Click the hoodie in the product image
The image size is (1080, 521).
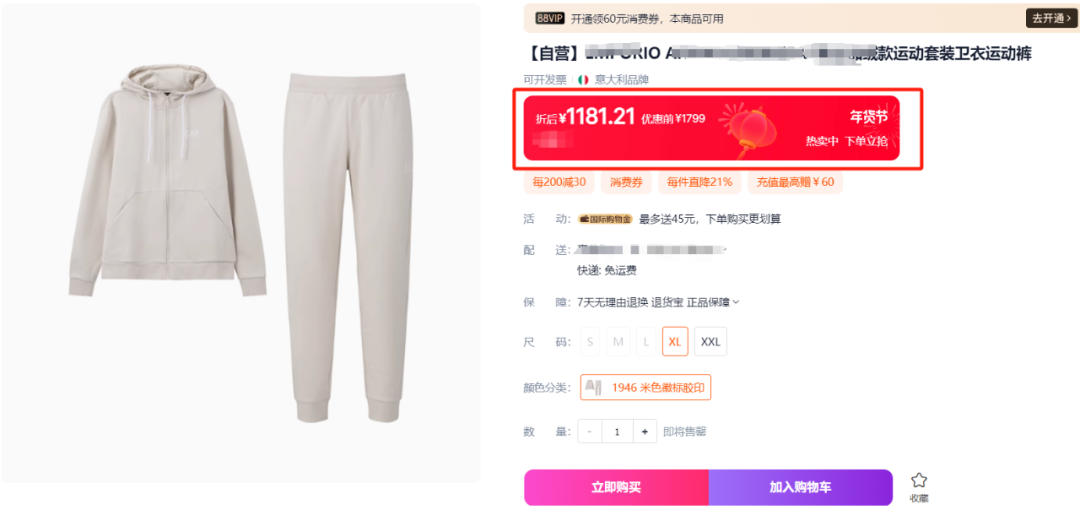coord(167,182)
